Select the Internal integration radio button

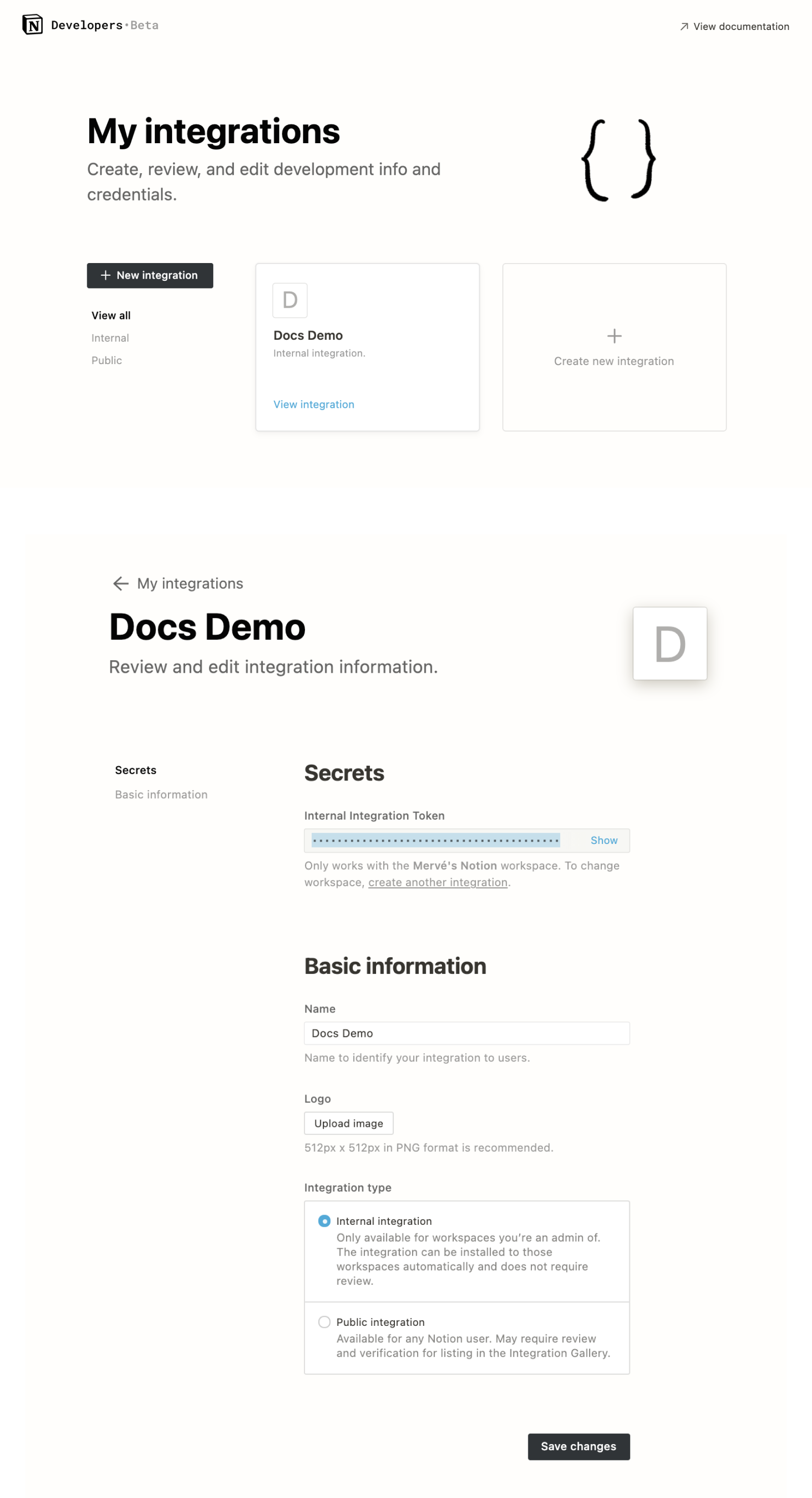click(324, 1221)
